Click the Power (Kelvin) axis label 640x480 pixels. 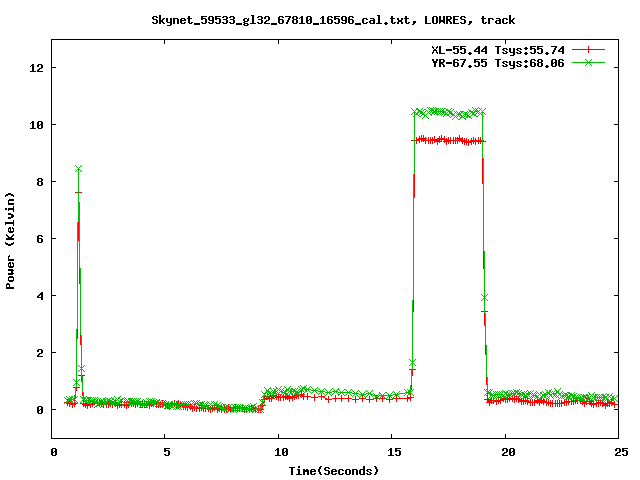point(10,241)
